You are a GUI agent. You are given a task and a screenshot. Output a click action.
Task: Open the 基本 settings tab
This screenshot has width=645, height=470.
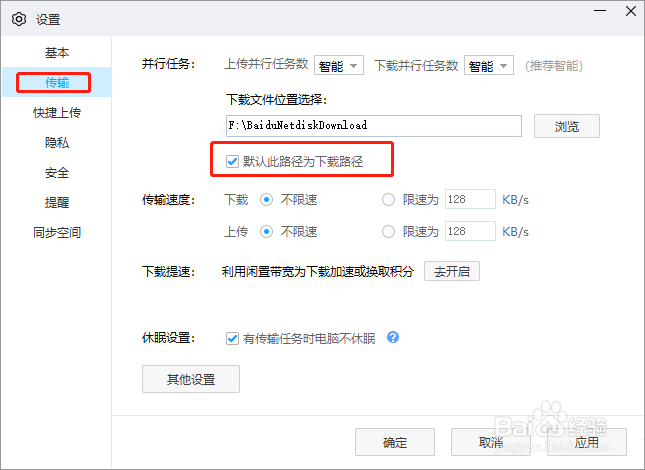pos(57,52)
